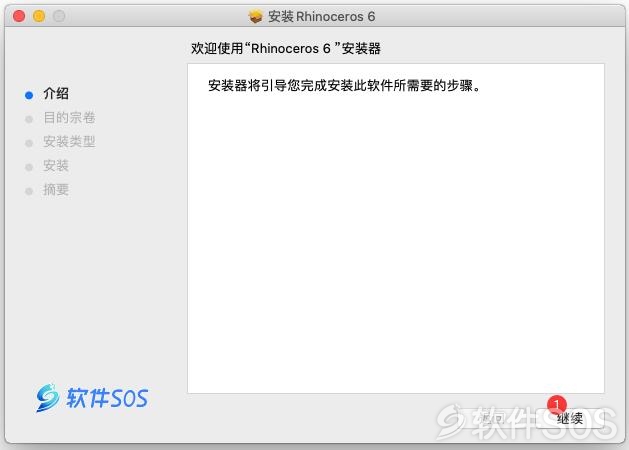Select the 介绍 step in sidebar
Image resolution: width=629 pixels, height=450 pixels.
coord(56,94)
